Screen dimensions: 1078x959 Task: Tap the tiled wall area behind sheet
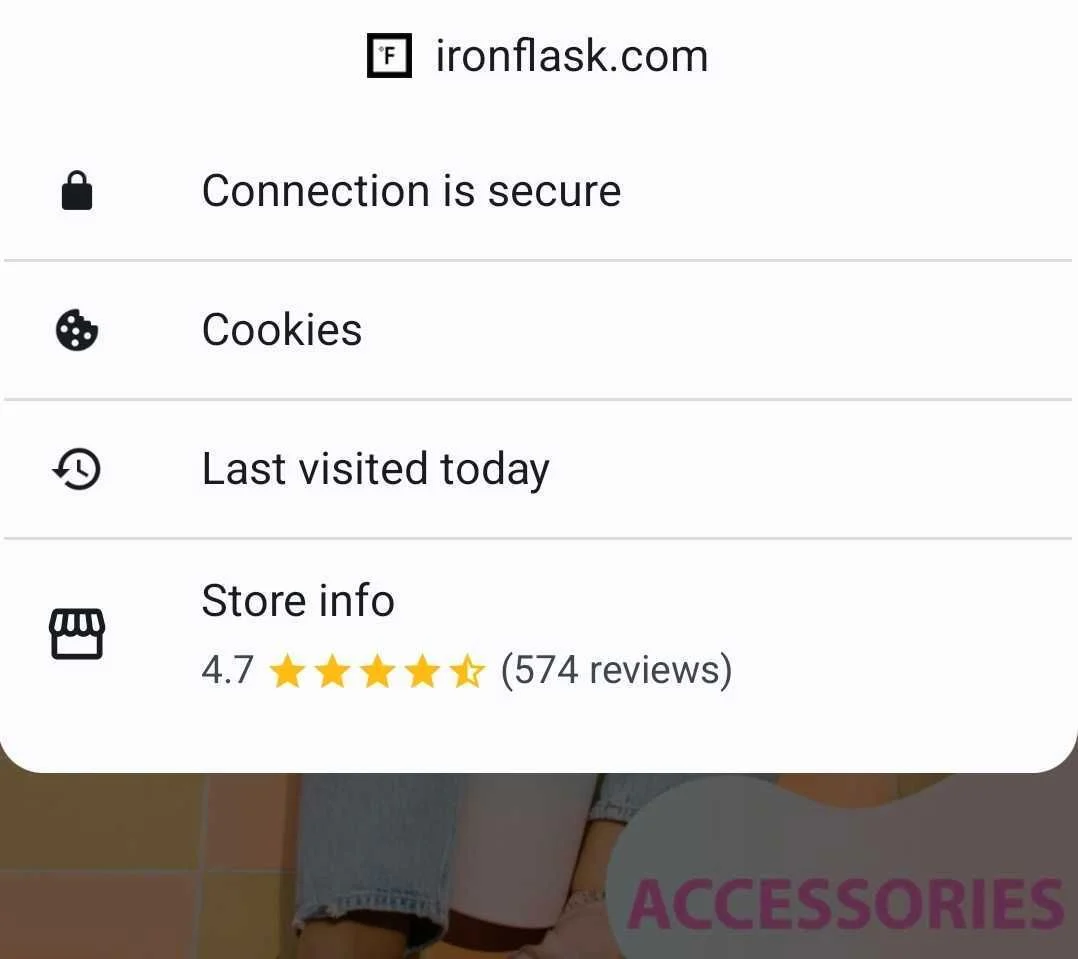click(x=138, y=866)
